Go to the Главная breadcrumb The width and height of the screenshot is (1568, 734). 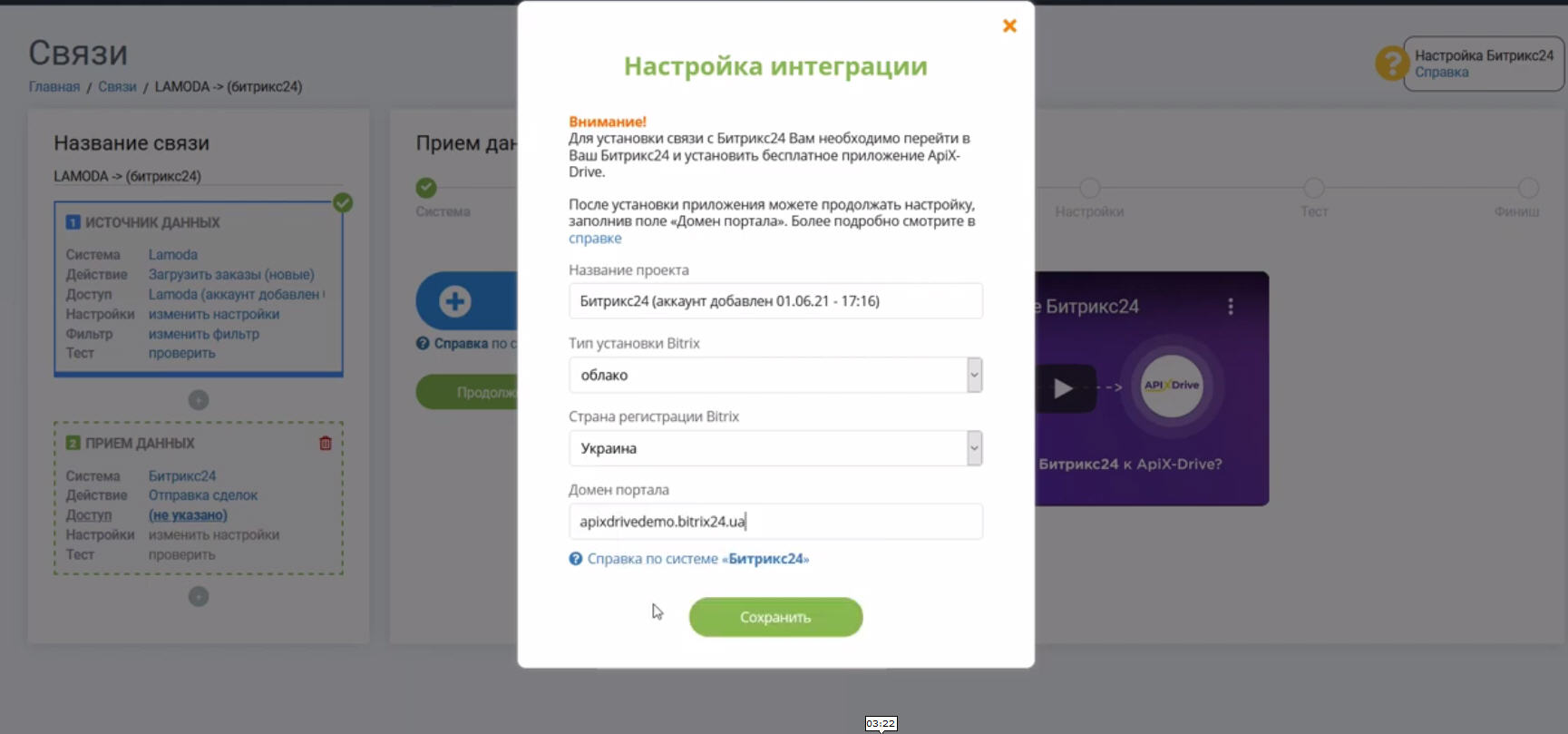tap(54, 87)
